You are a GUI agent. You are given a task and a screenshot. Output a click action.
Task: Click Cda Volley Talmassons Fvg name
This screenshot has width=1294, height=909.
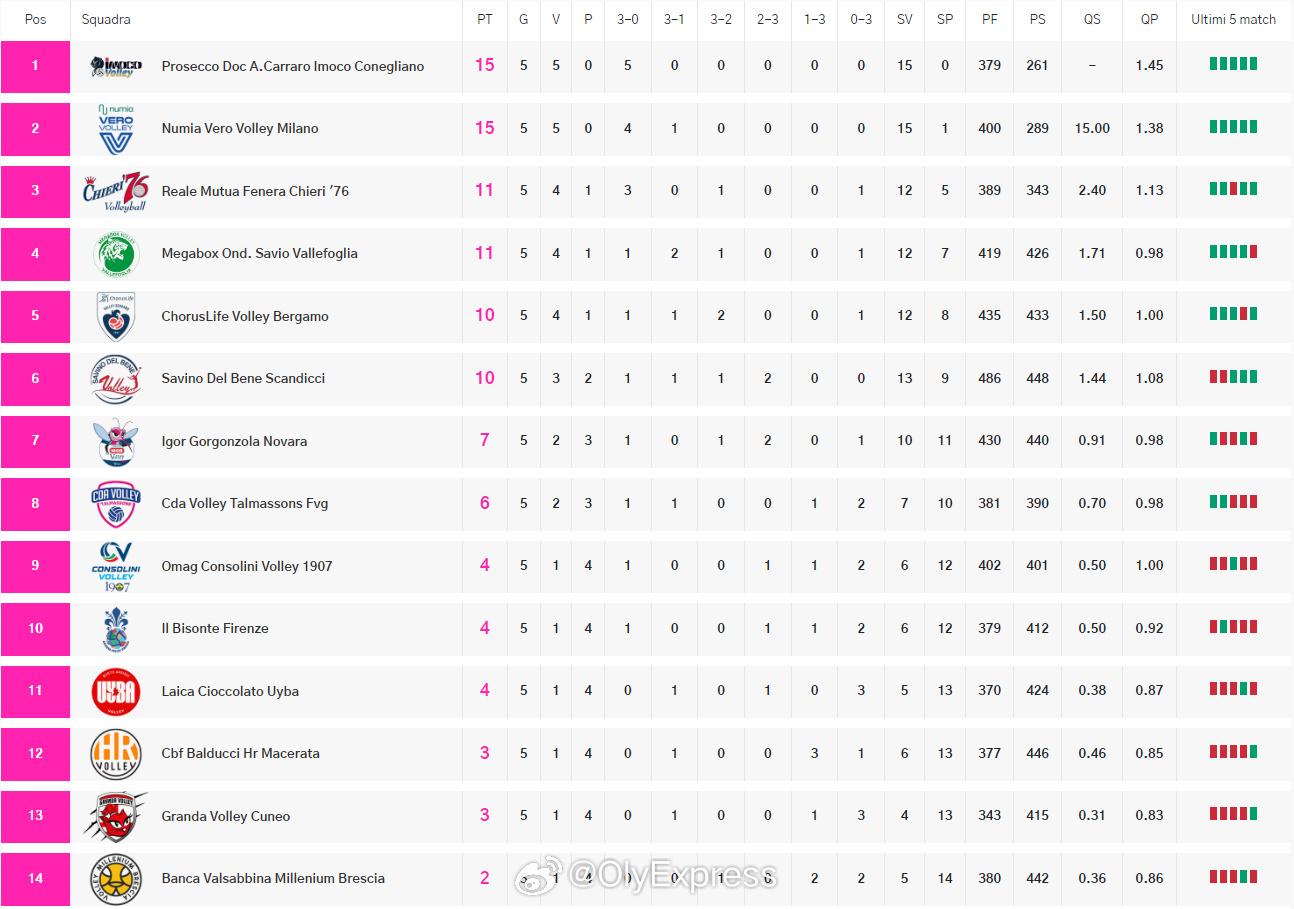point(245,504)
